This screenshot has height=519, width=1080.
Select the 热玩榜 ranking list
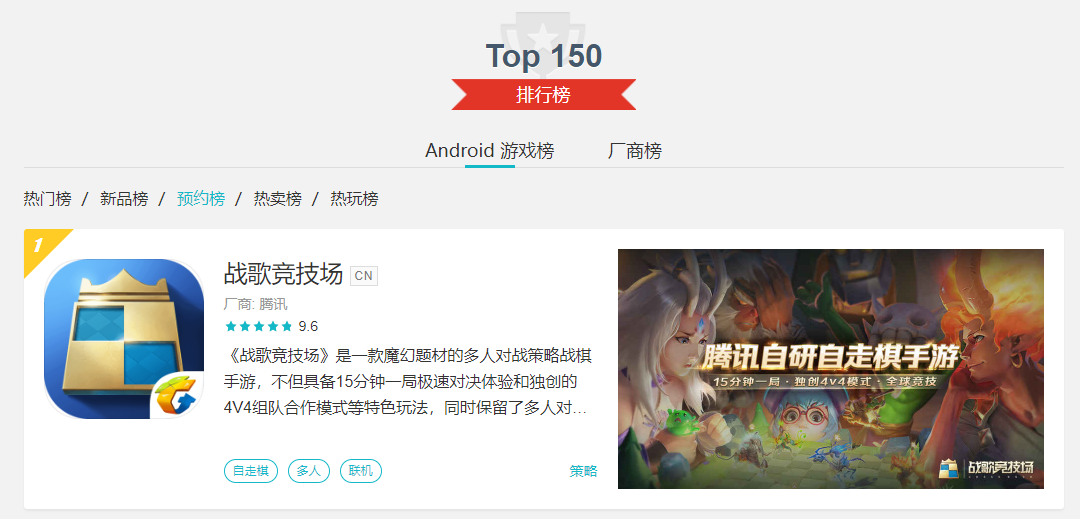pos(354,199)
